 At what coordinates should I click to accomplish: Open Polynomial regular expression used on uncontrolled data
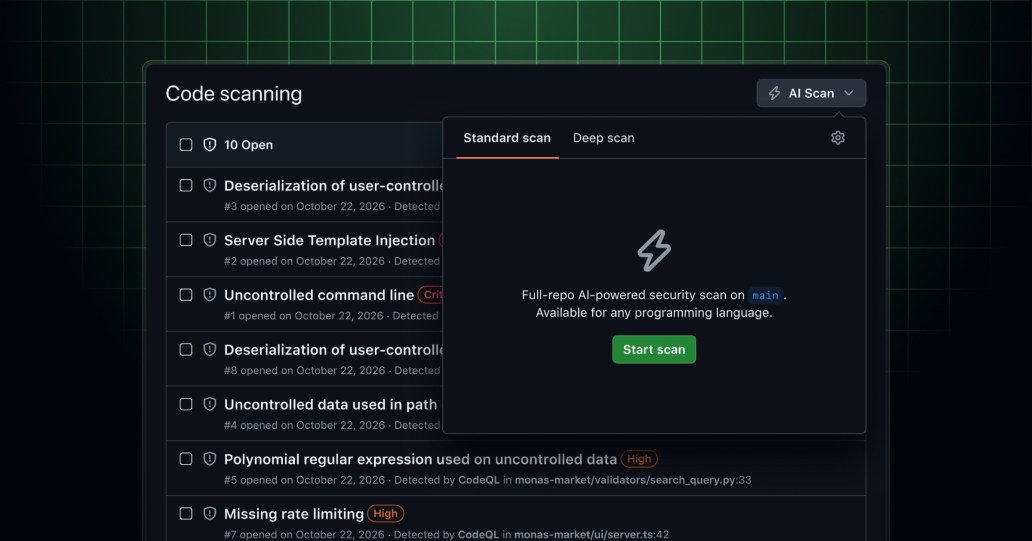pos(420,459)
